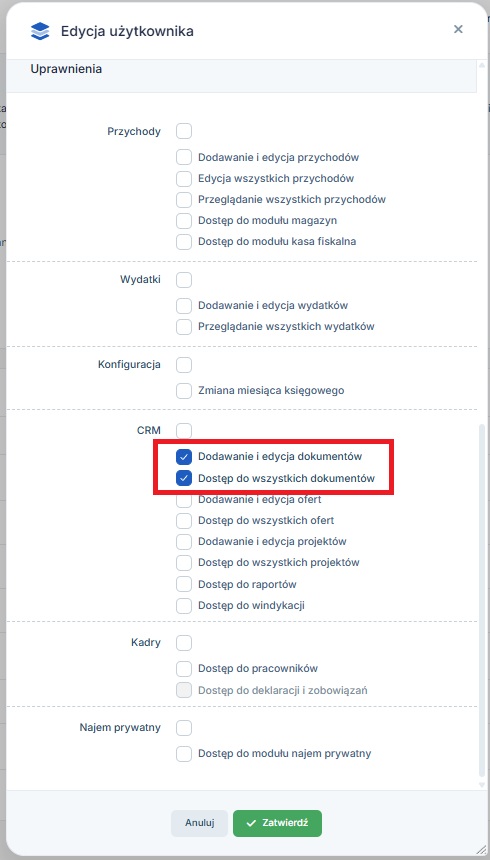This screenshot has height=860, width=490.
Task: Enable Dostęp do modułu kasa fiskalna
Action: click(x=184, y=241)
